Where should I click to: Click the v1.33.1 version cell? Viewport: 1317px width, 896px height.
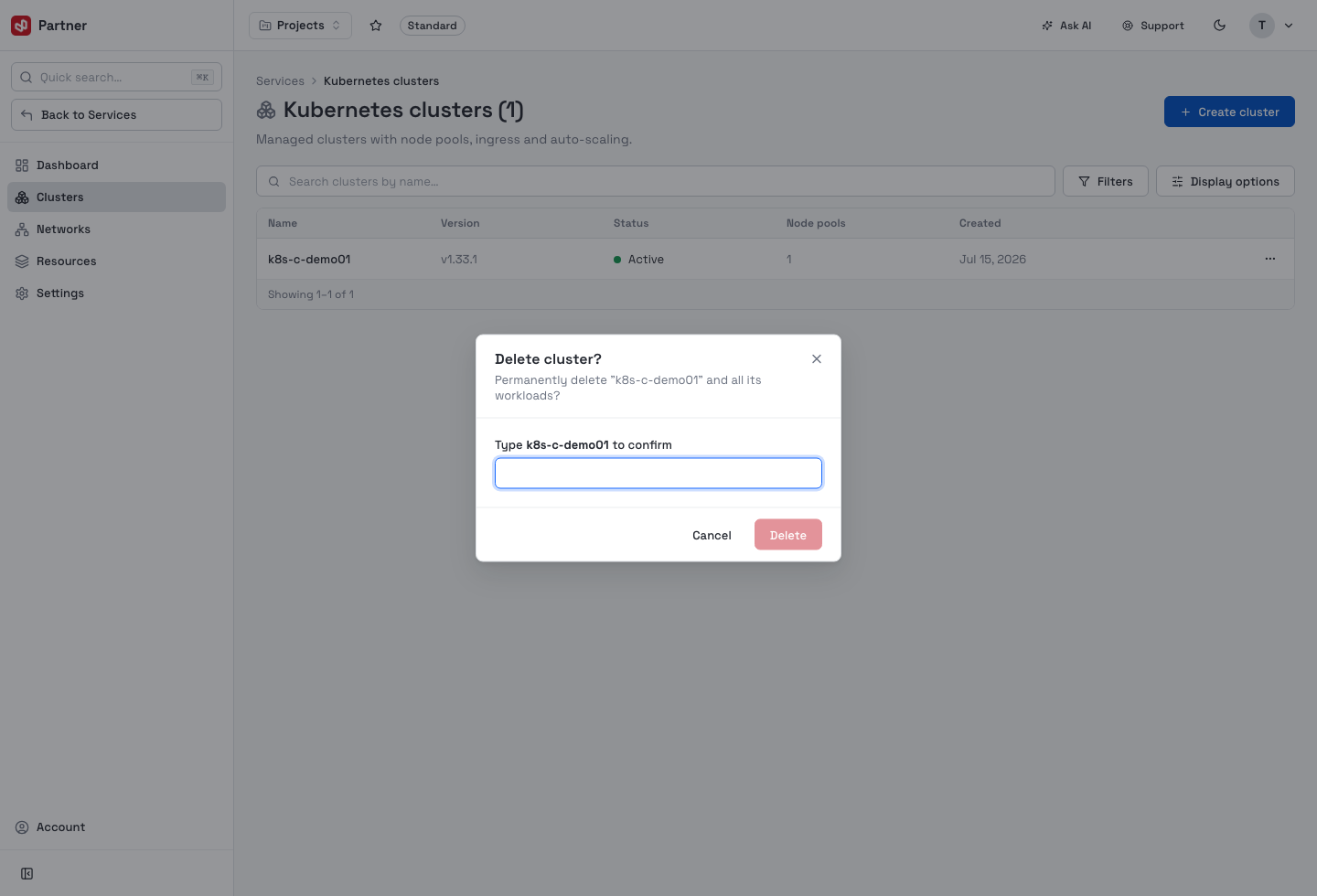(459, 260)
